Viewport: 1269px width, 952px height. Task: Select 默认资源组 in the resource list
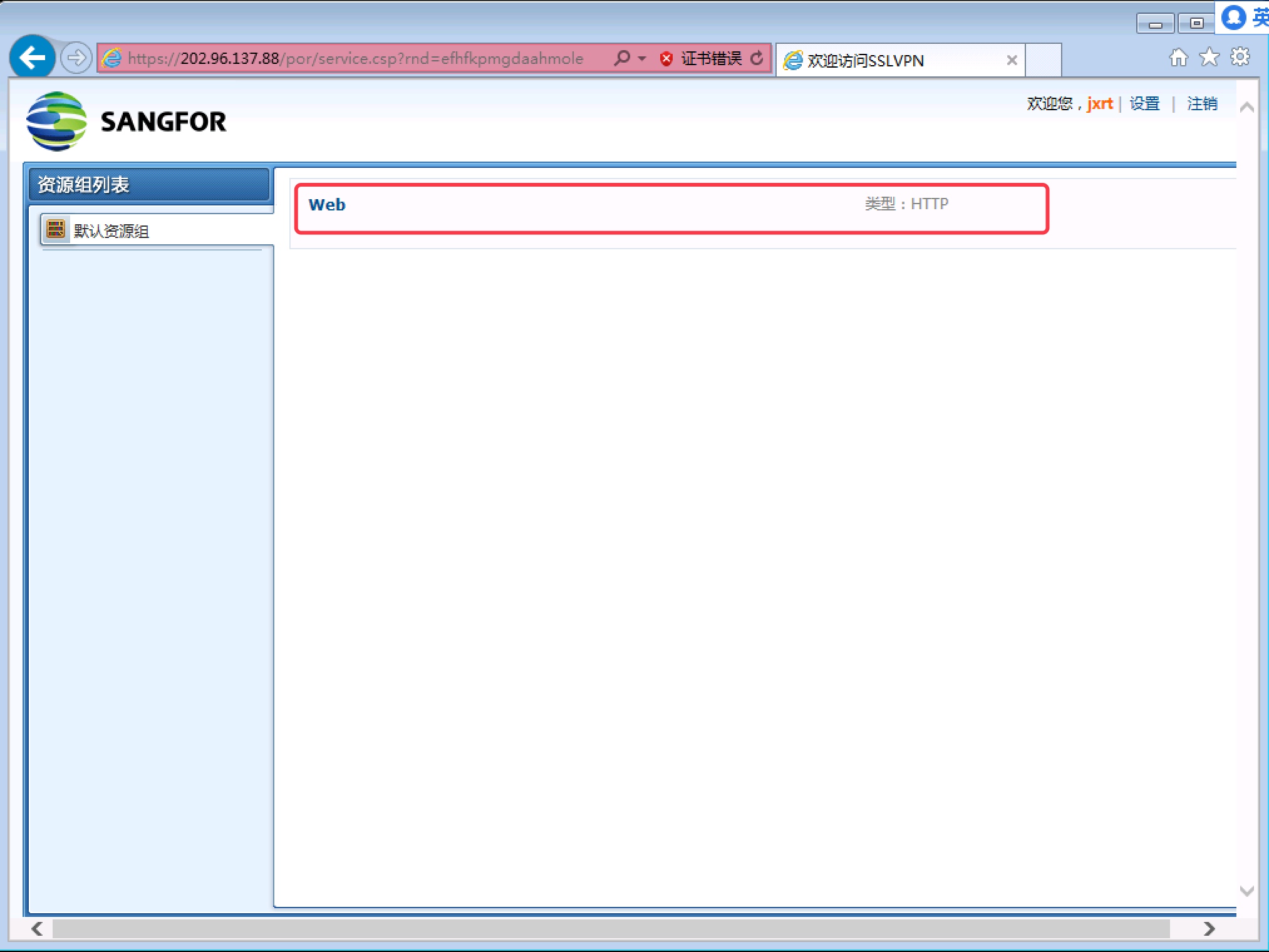pyautogui.click(x=111, y=231)
